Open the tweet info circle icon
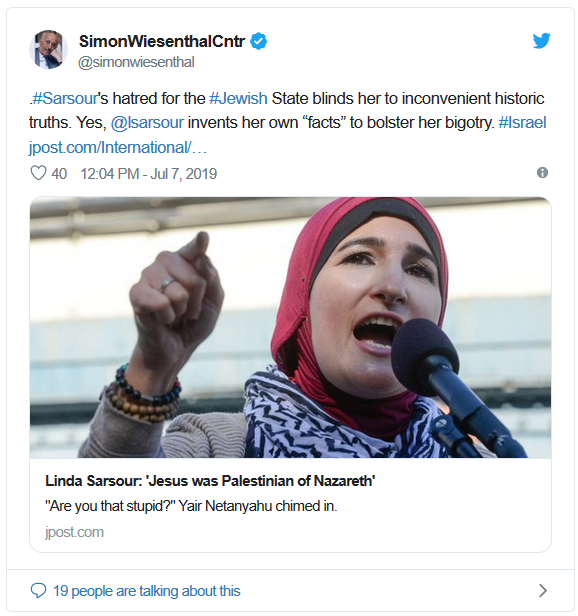The image size is (578, 616). [542, 172]
